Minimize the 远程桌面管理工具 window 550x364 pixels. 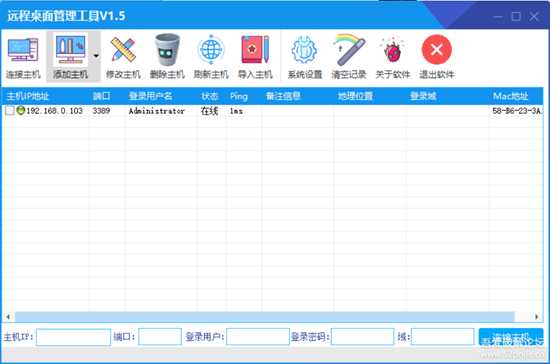(x=497, y=16)
